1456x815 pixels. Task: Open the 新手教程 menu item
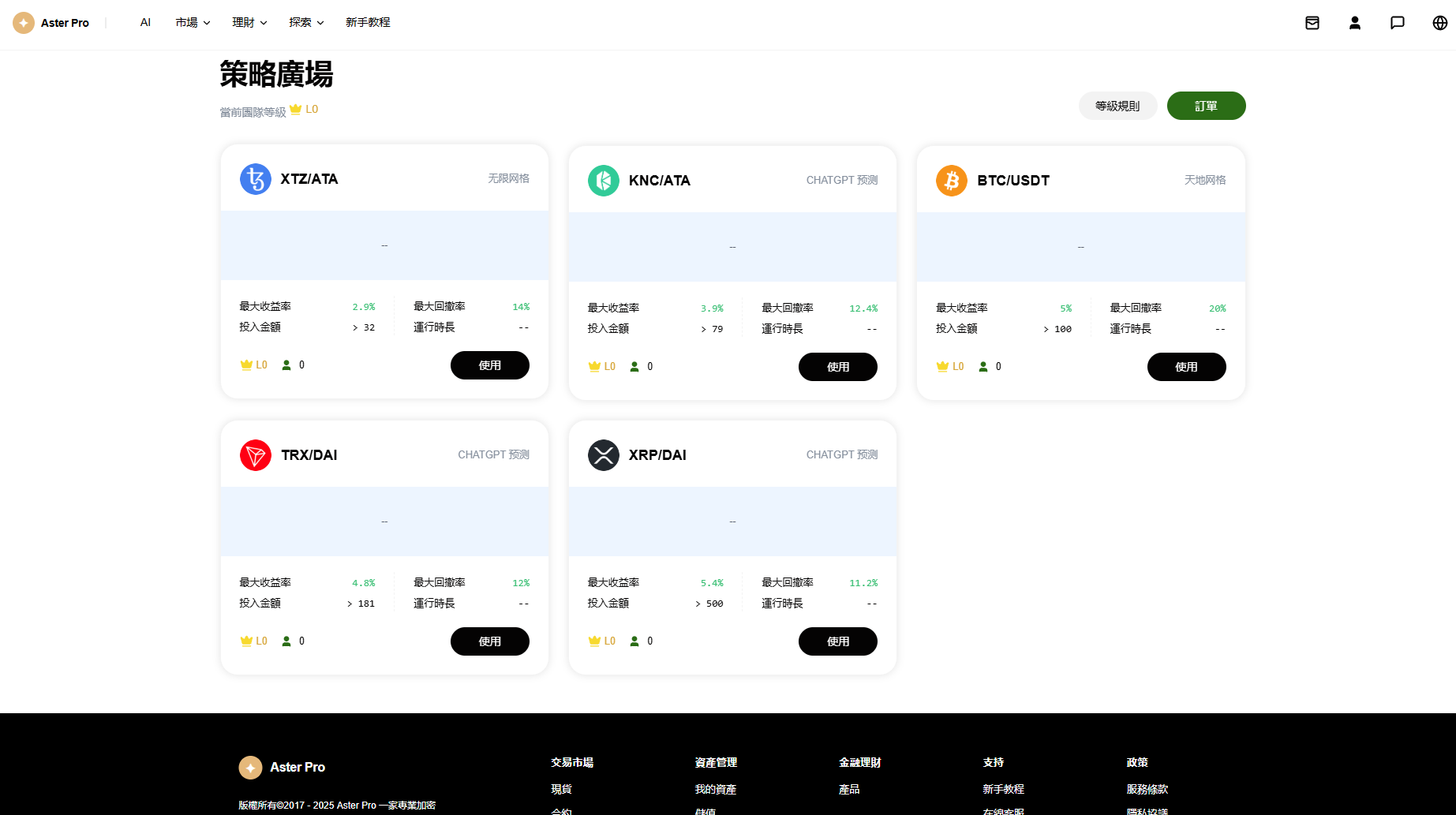point(368,23)
